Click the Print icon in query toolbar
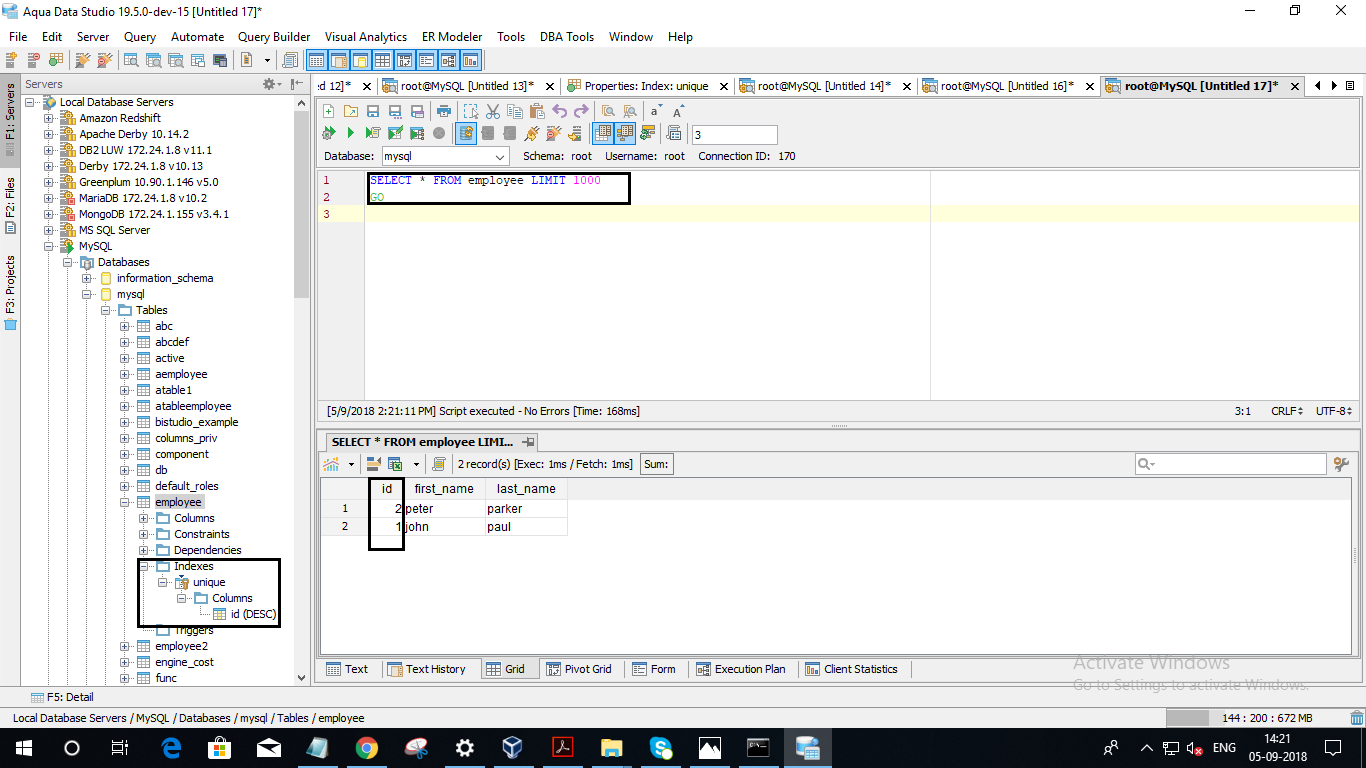The image size is (1366, 768). click(x=444, y=111)
